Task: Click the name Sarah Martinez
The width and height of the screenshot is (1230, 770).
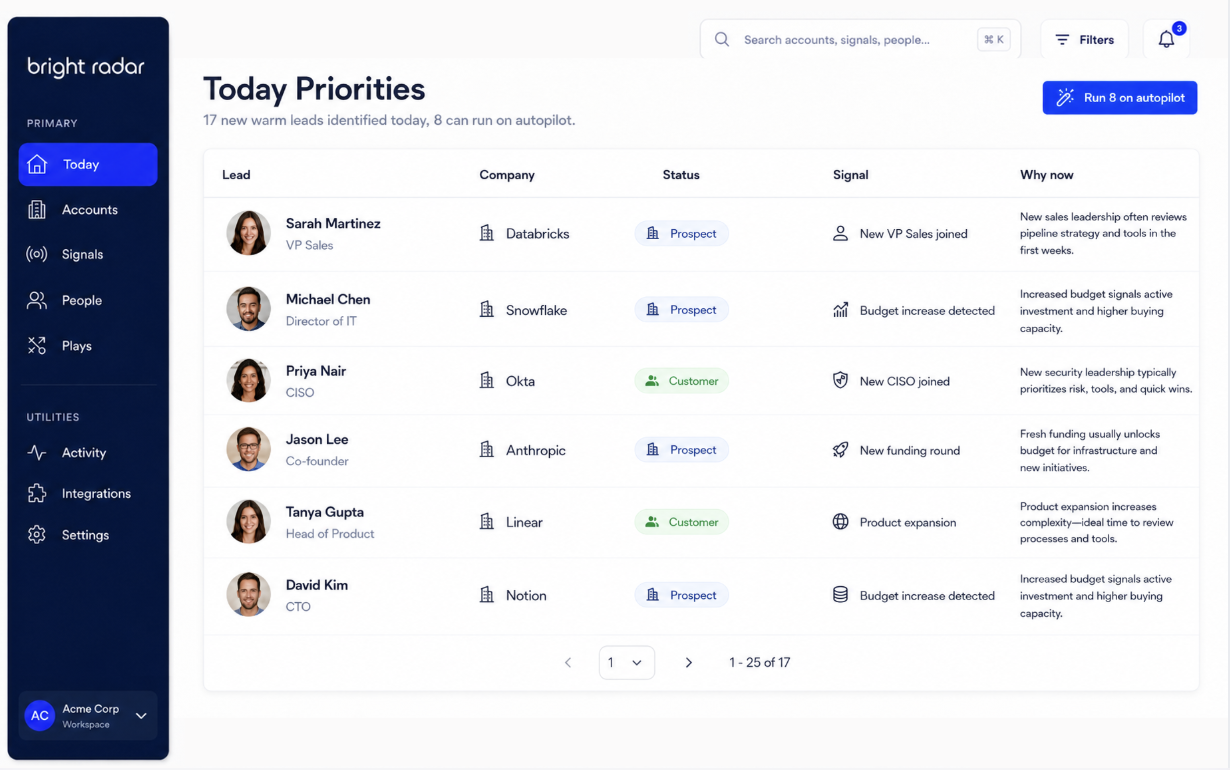Action: [333, 223]
